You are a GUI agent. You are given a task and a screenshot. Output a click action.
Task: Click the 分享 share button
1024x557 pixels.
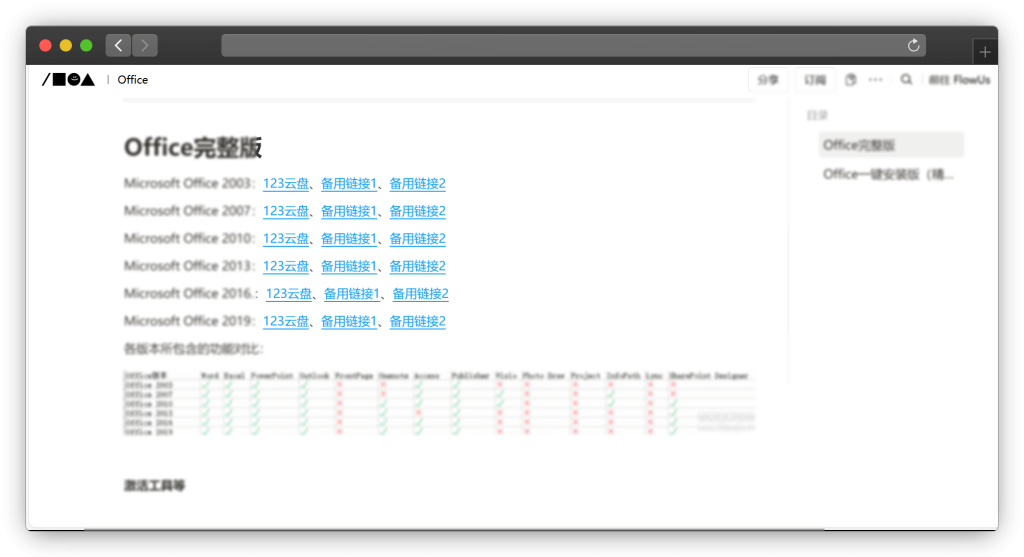[x=767, y=80]
